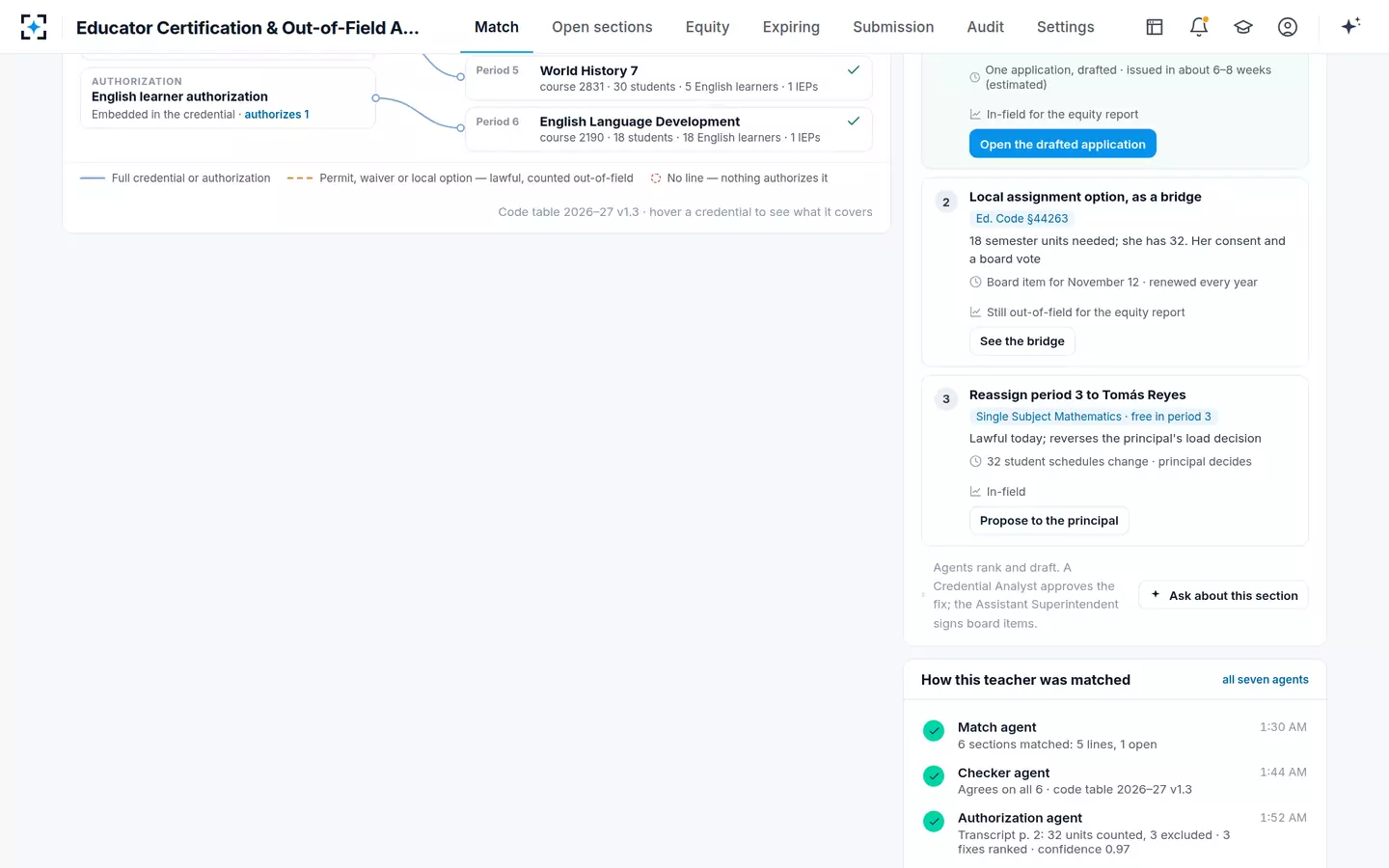Open the Expiring tab
This screenshot has height=868, width=1389.
[x=791, y=27]
